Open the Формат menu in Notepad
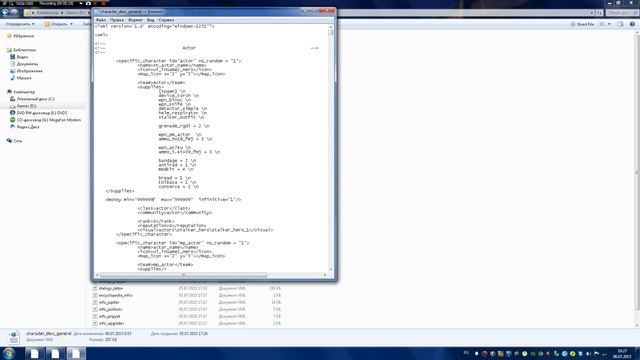 coord(135,20)
